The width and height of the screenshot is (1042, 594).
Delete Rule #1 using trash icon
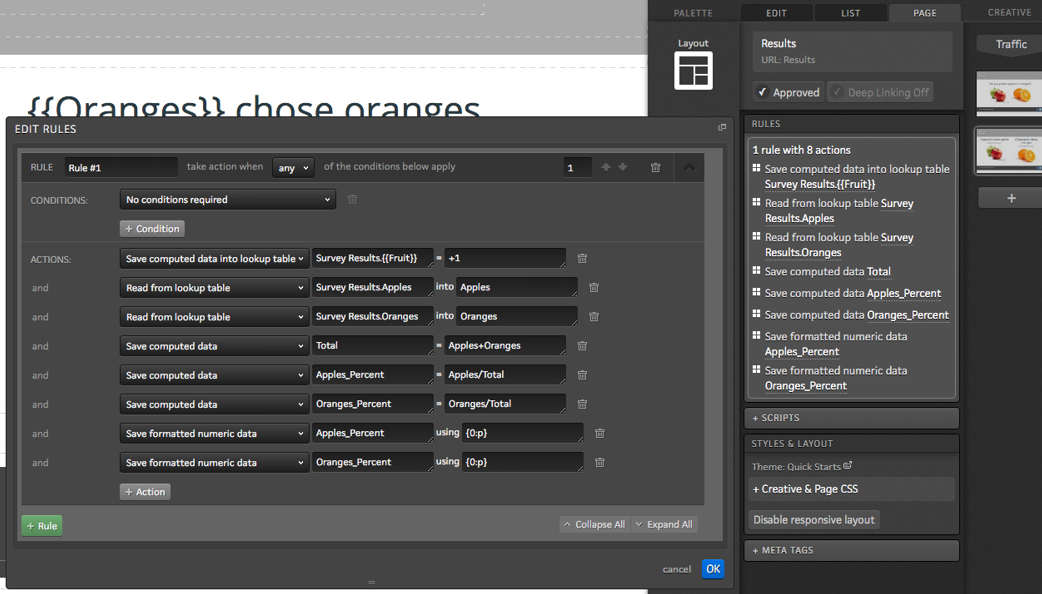[x=655, y=167]
